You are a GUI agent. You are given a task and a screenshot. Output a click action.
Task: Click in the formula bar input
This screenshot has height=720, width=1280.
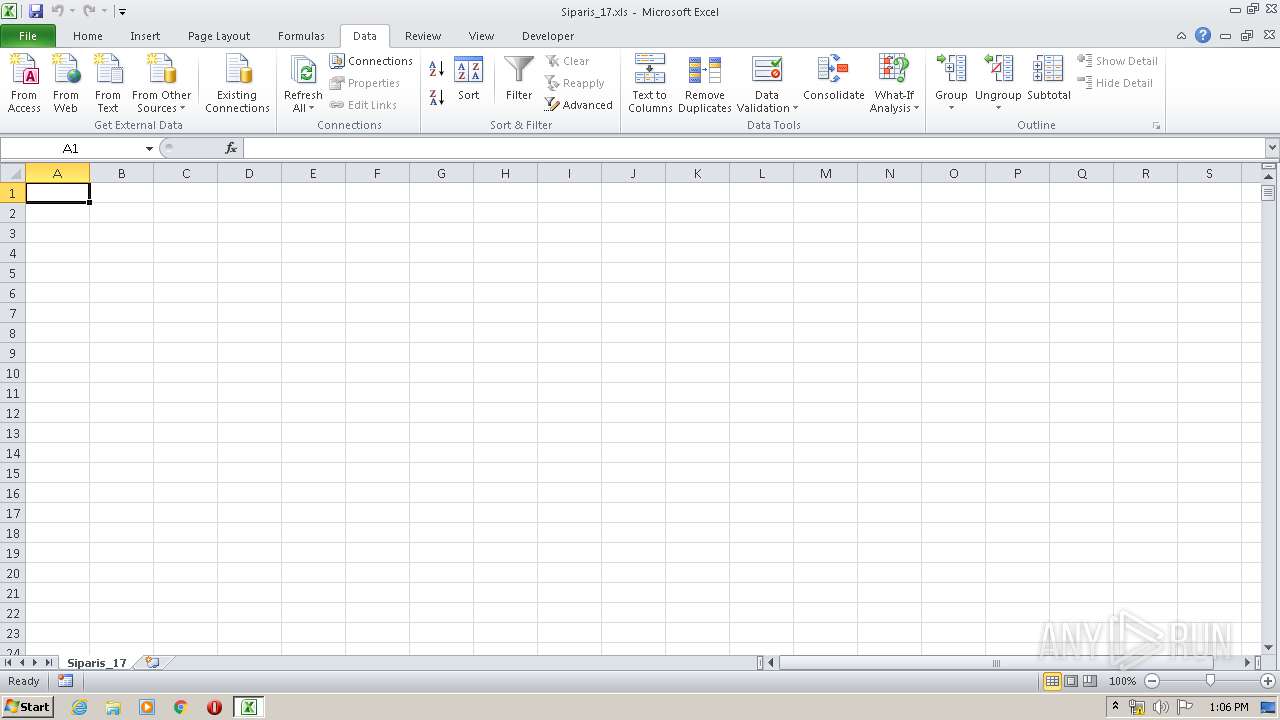753,148
